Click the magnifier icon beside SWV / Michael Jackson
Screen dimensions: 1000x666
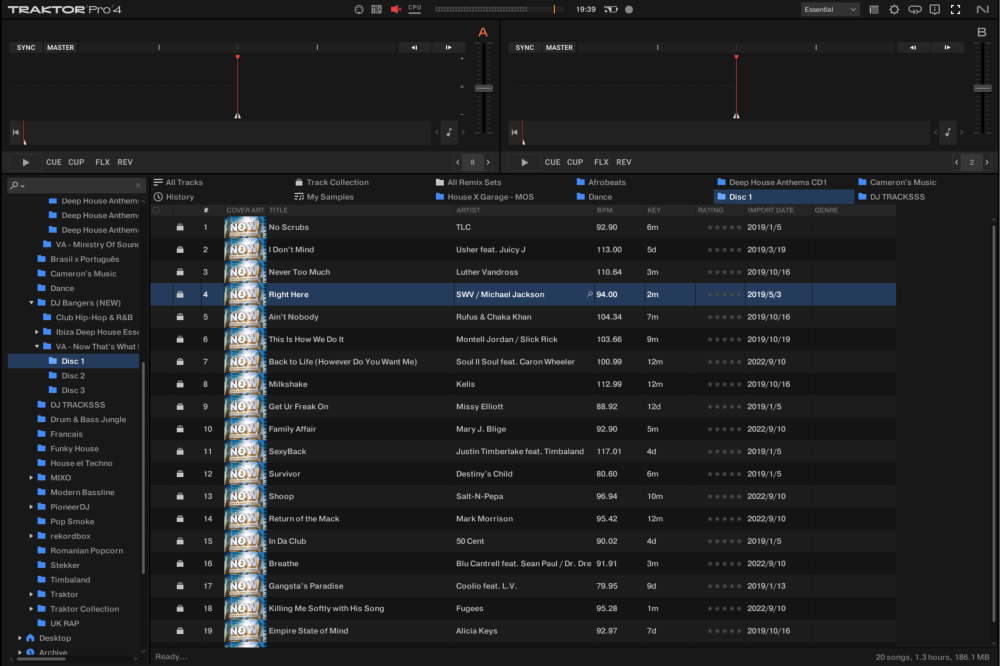point(589,294)
